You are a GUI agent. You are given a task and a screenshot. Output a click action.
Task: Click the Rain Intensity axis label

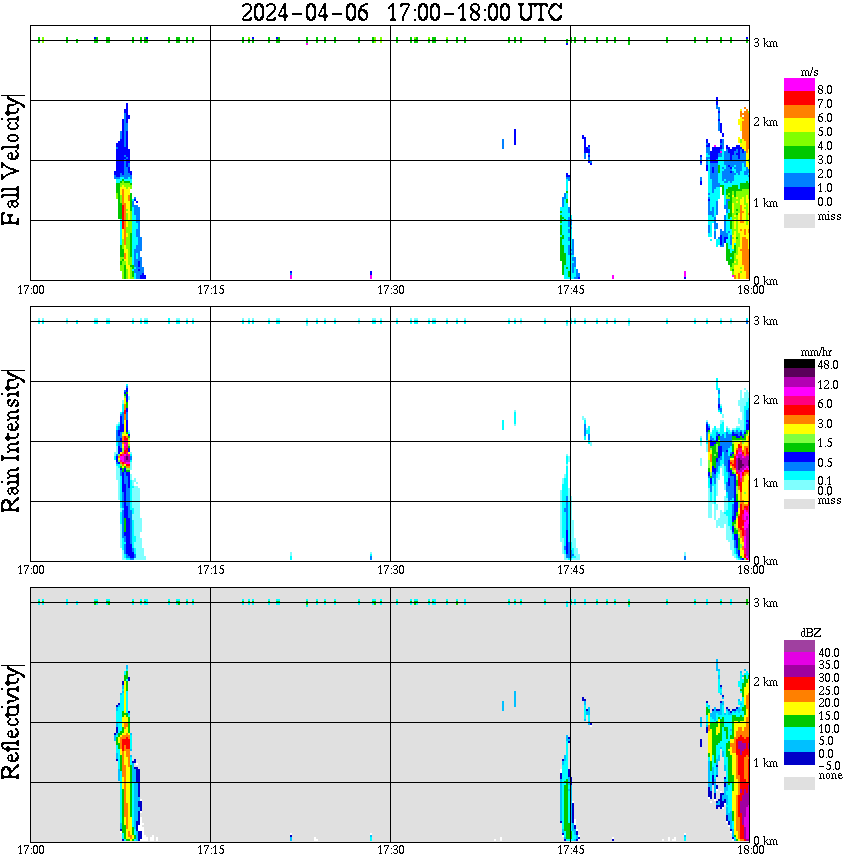[x=11, y=441]
